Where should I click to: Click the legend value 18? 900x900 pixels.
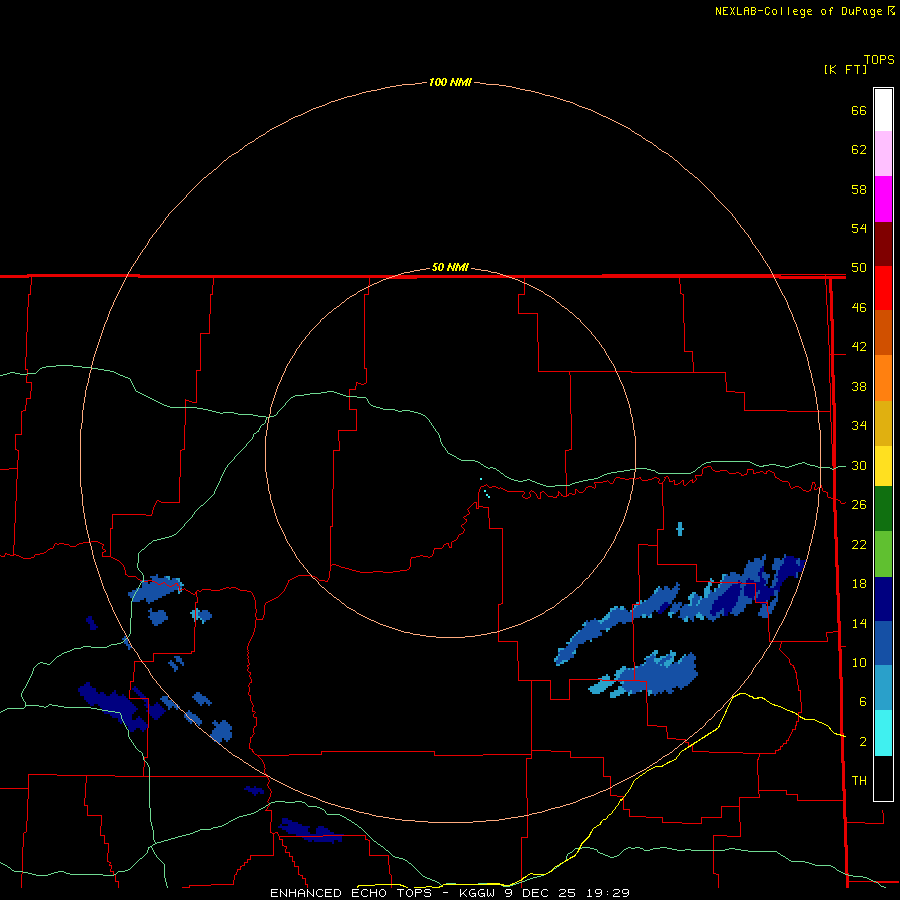(859, 584)
